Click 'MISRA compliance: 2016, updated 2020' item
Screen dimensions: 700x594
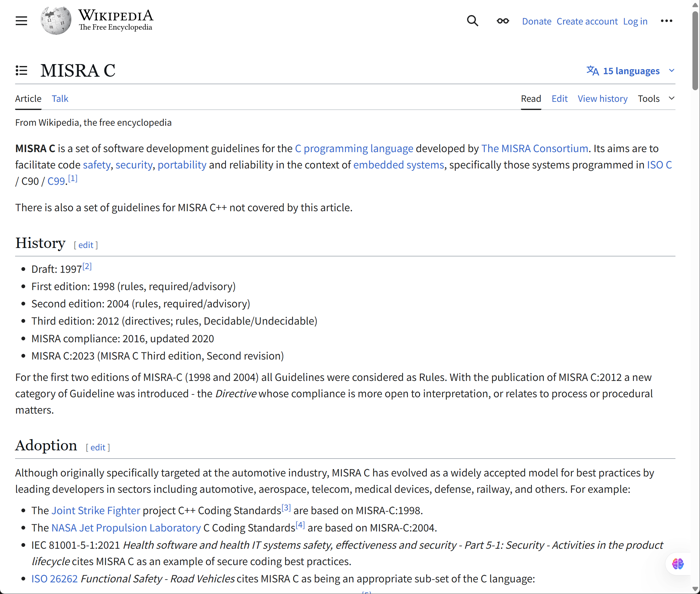pos(123,339)
